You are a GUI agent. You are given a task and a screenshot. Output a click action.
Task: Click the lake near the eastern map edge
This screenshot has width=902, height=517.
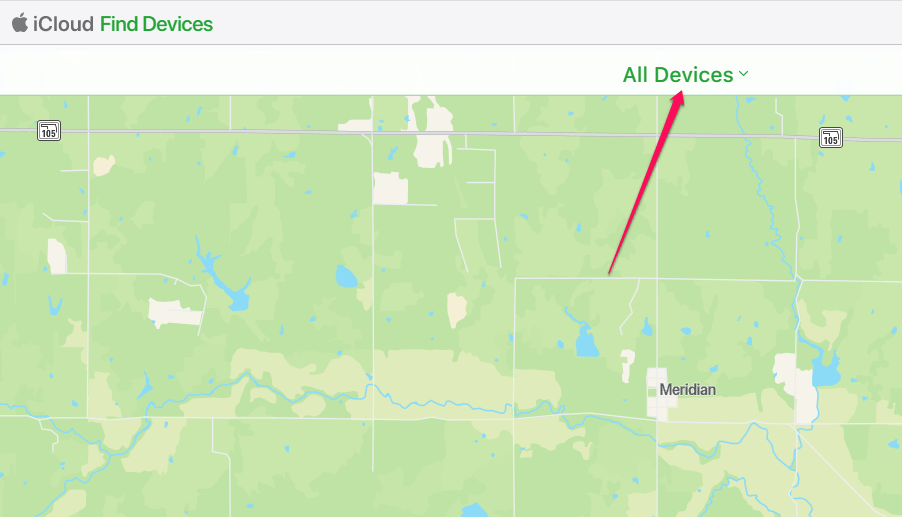tap(825, 371)
